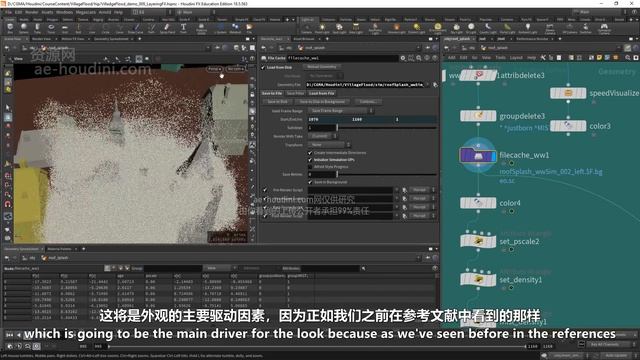Open the File menu
The image size is (640, 360).
[x=9, y=12]
